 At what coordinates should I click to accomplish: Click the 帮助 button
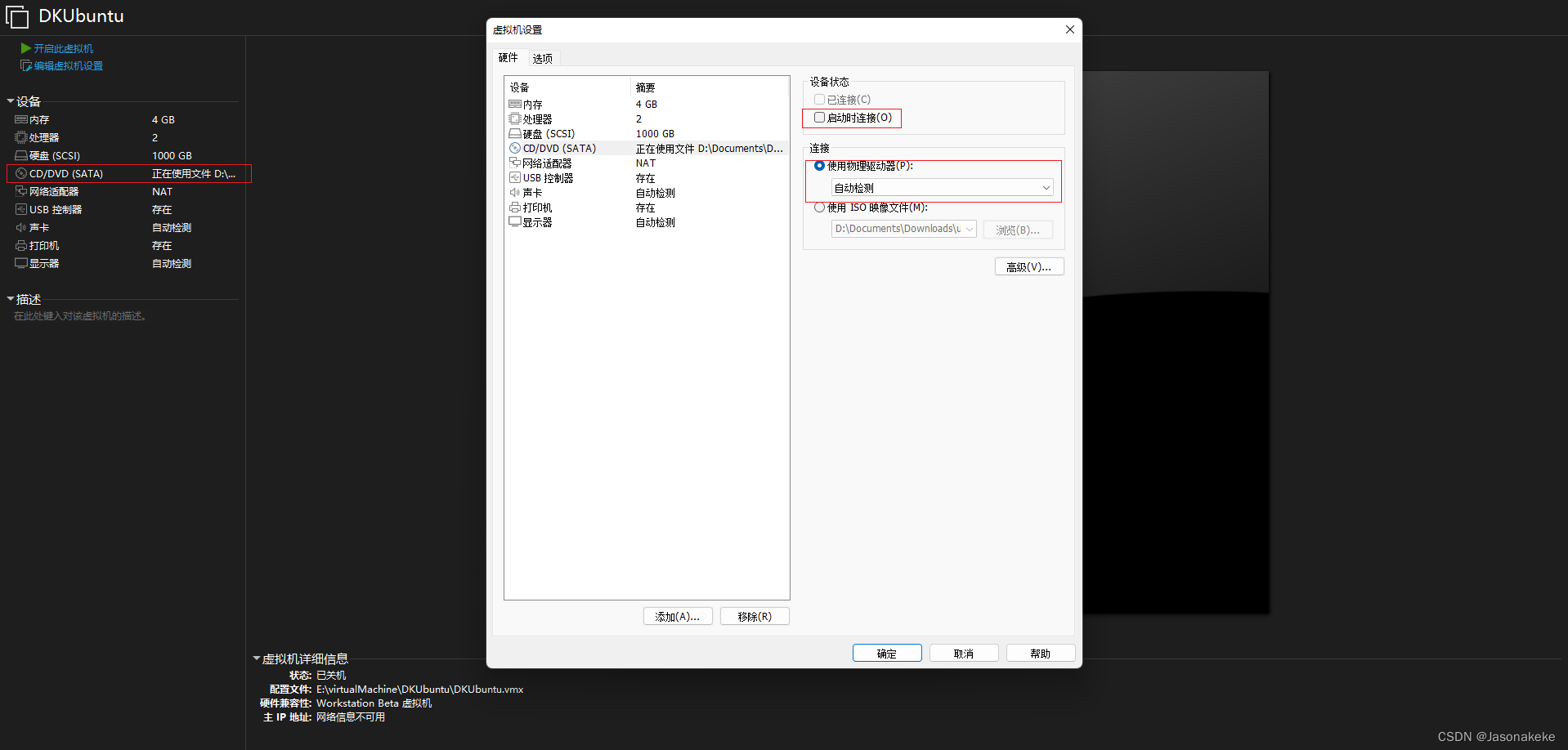click(1041, 654)
